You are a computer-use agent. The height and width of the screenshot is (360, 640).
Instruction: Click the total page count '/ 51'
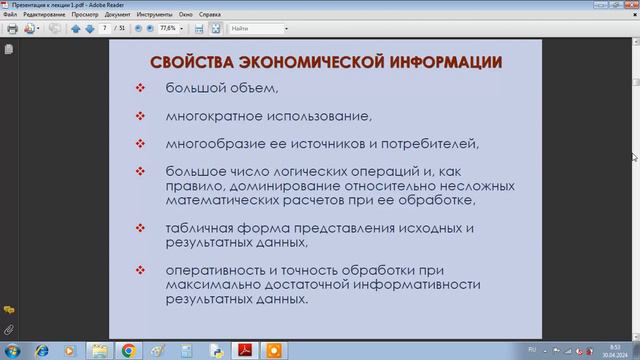pos(120,28)
